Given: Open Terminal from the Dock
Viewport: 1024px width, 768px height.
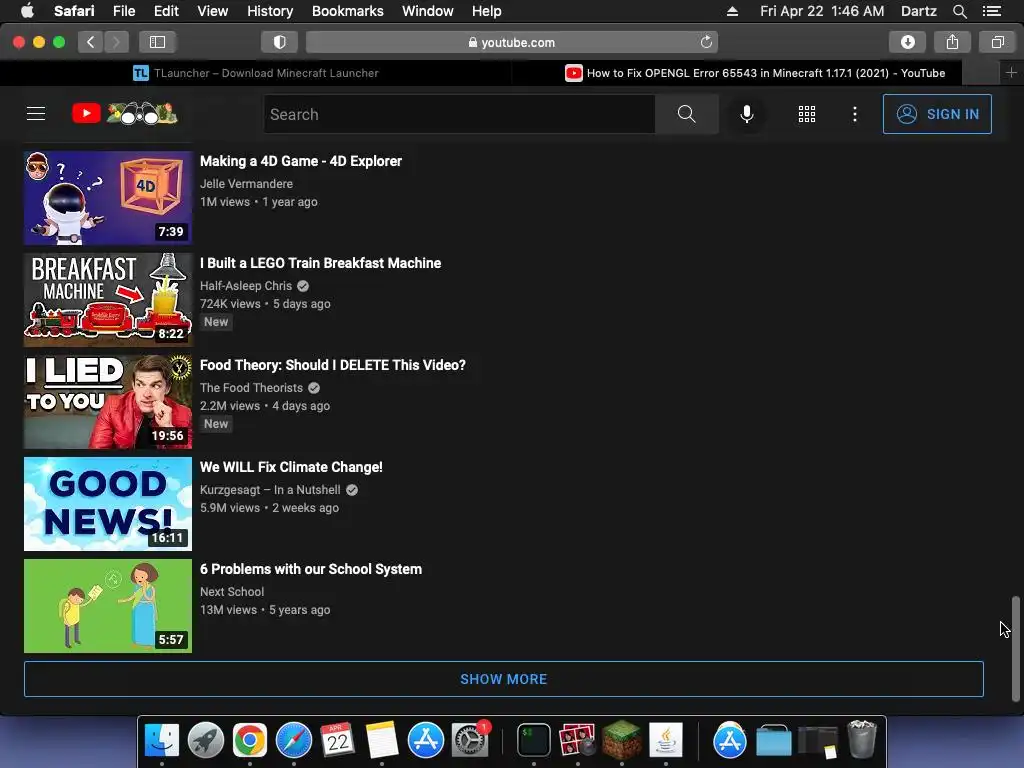Looking at the screenshot, I should point(534,740).
